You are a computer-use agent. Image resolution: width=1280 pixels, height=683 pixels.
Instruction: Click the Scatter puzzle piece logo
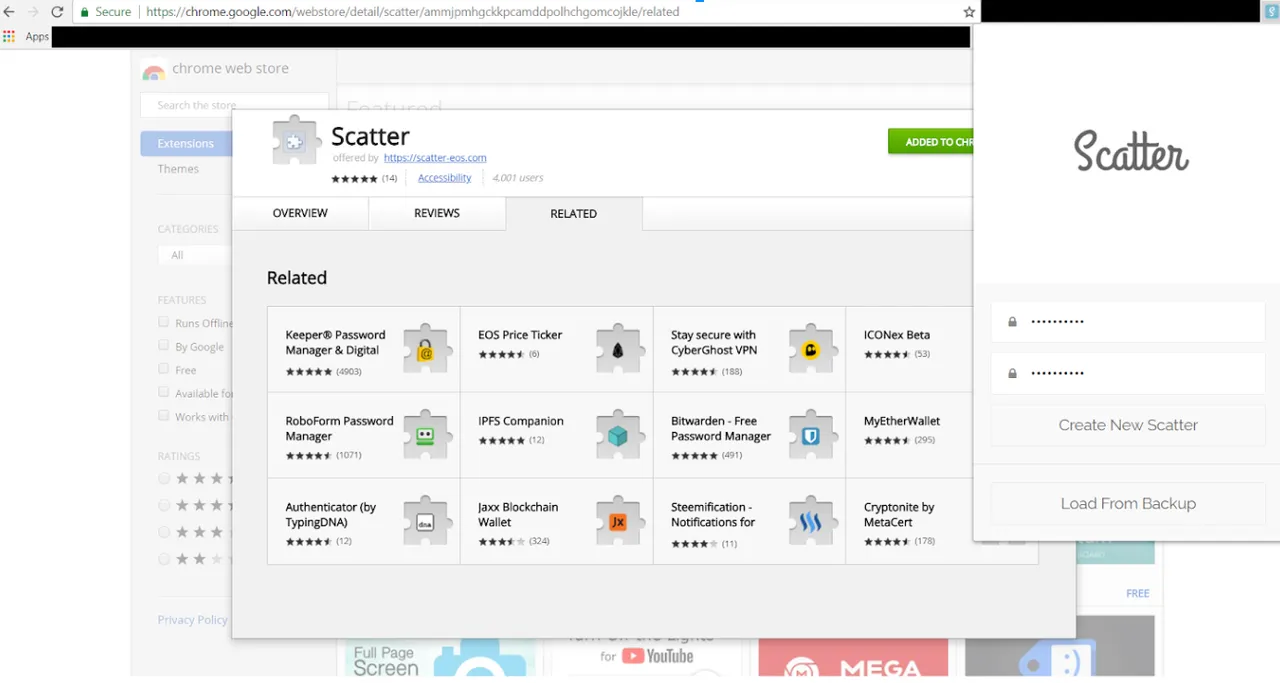(x=295, y=140)
